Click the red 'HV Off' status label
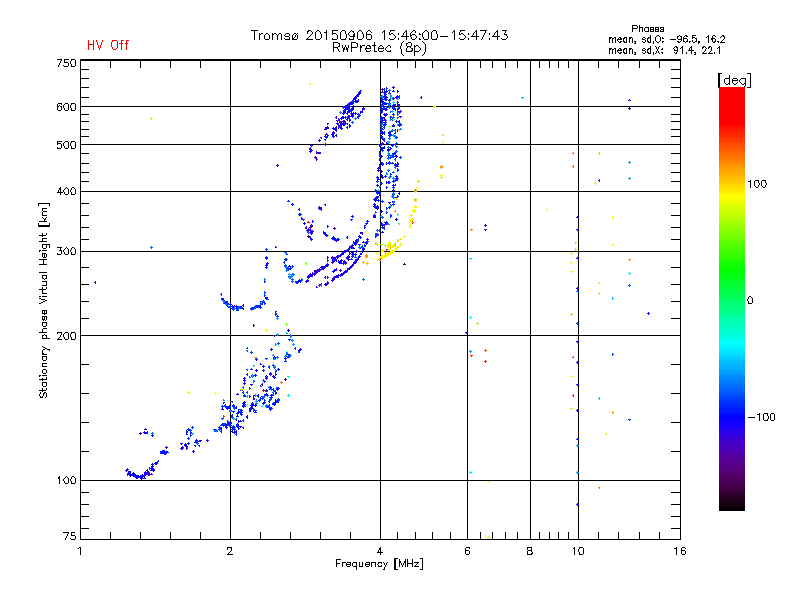Viewport: 800px width, 600px height. click(x=108, y=45)
